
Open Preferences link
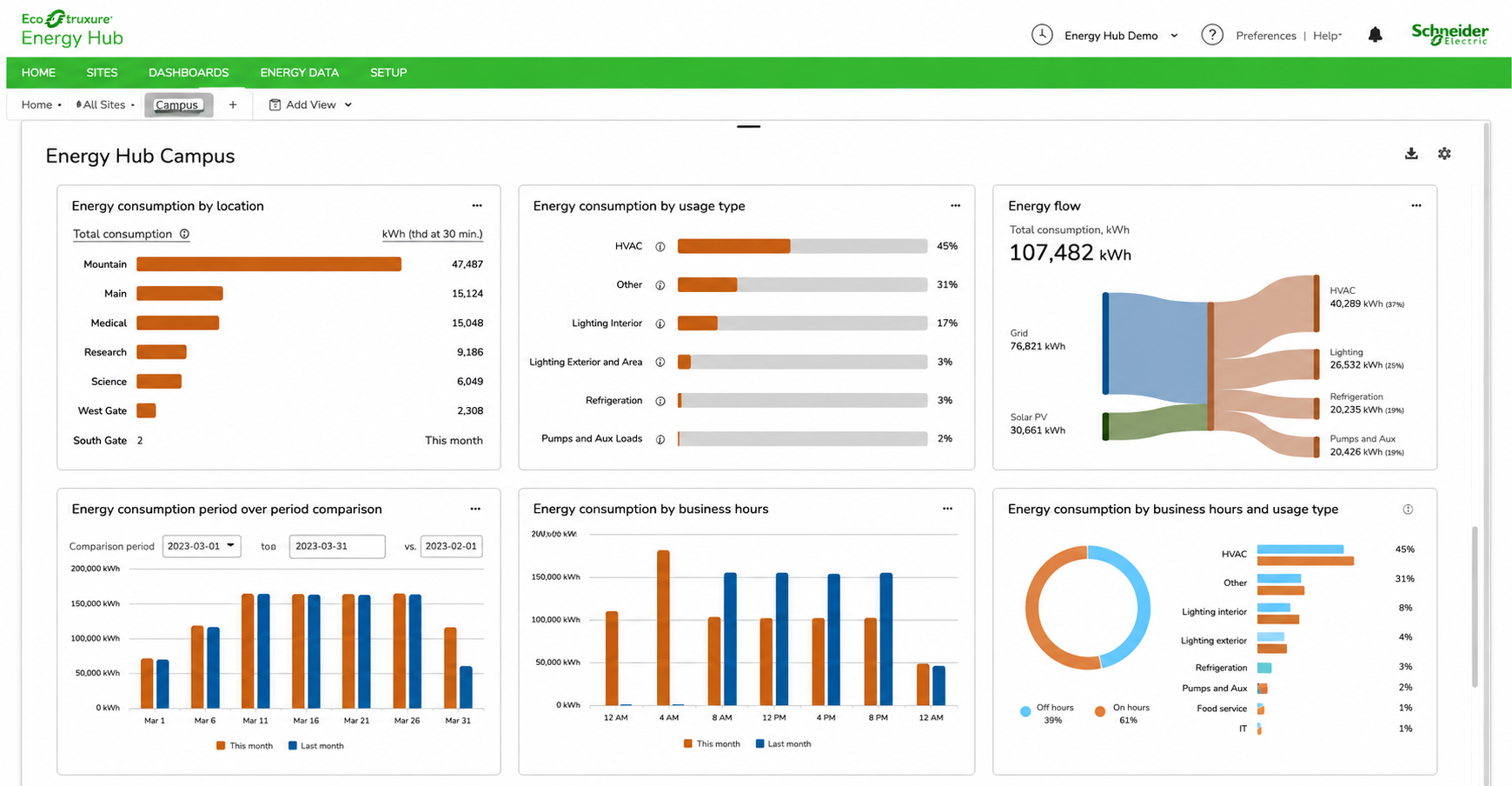(1266, 36)
